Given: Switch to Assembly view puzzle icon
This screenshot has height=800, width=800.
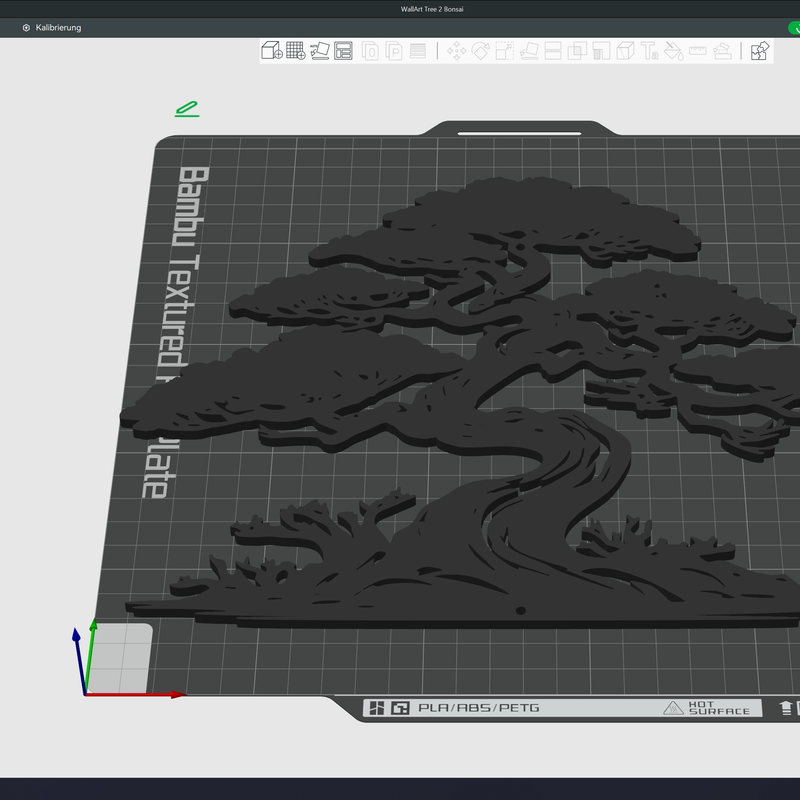Looking at the screenshot, I should [x=760, y=51].
